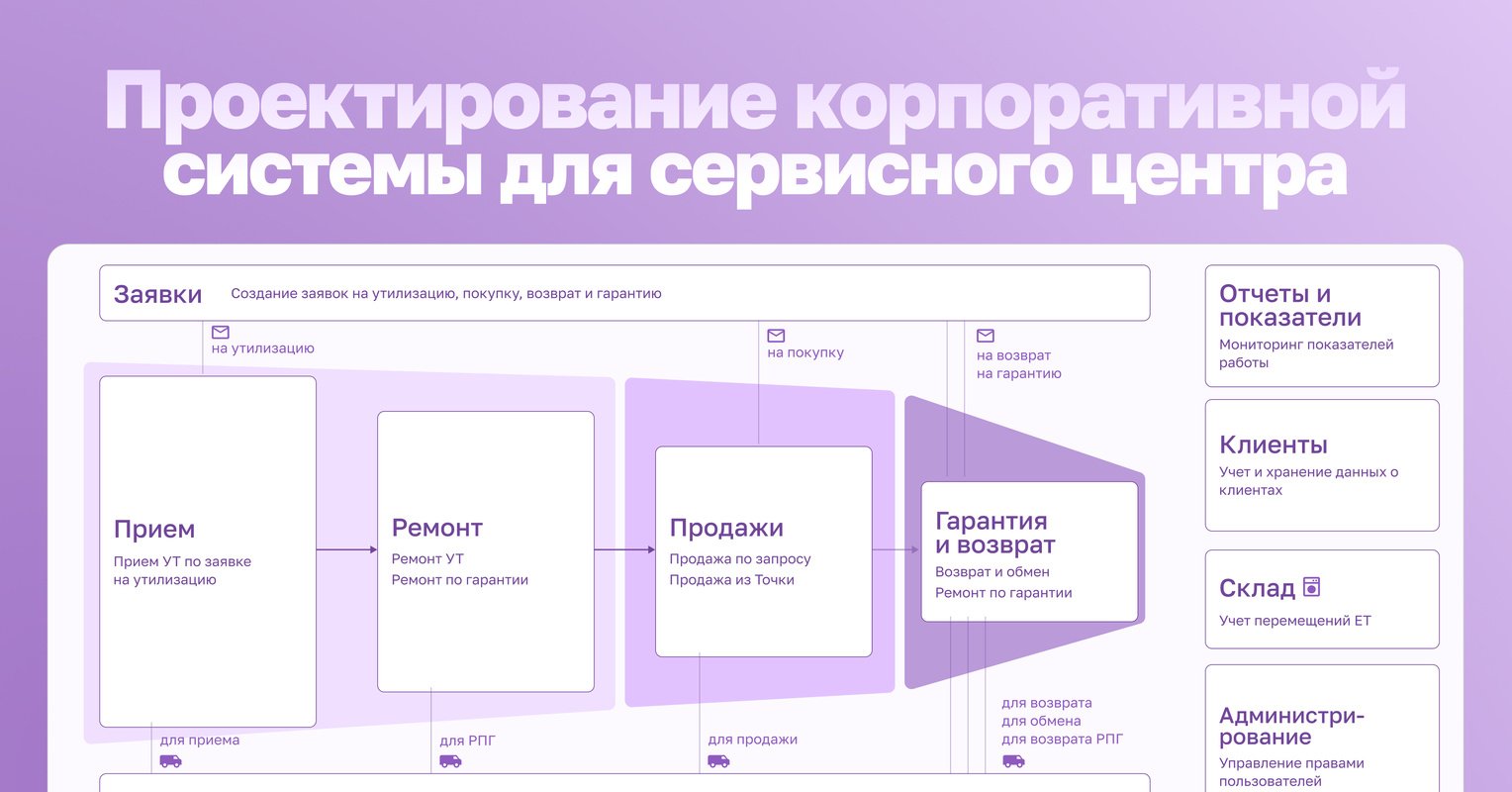Click the "для возврата" line above "для обмена"
The height and width of the screenshot is (792, 1512).
(1047, 704)
